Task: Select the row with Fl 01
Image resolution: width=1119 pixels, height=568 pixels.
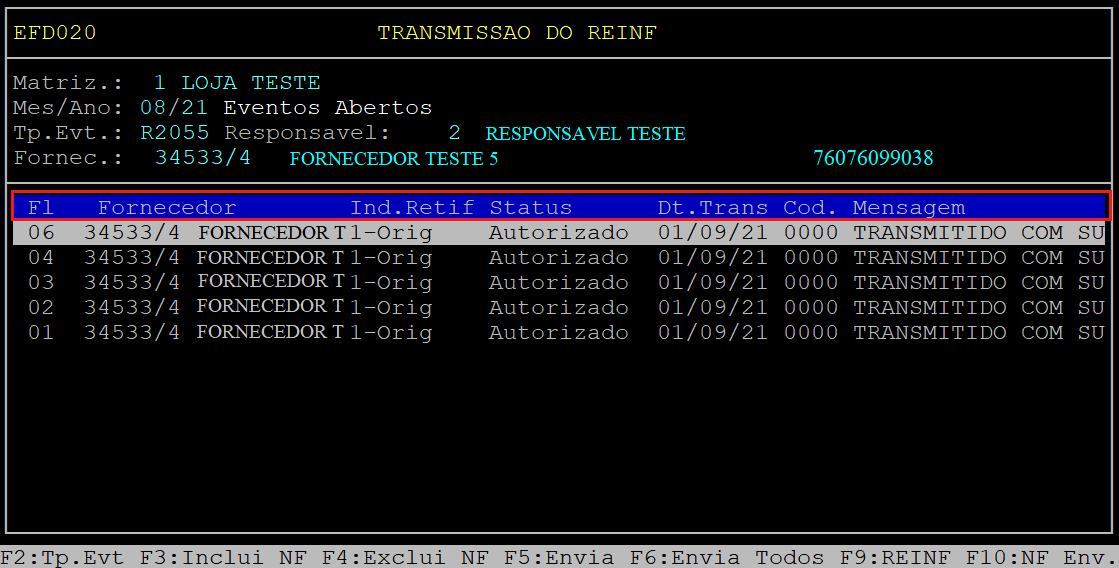Action: 558,333
